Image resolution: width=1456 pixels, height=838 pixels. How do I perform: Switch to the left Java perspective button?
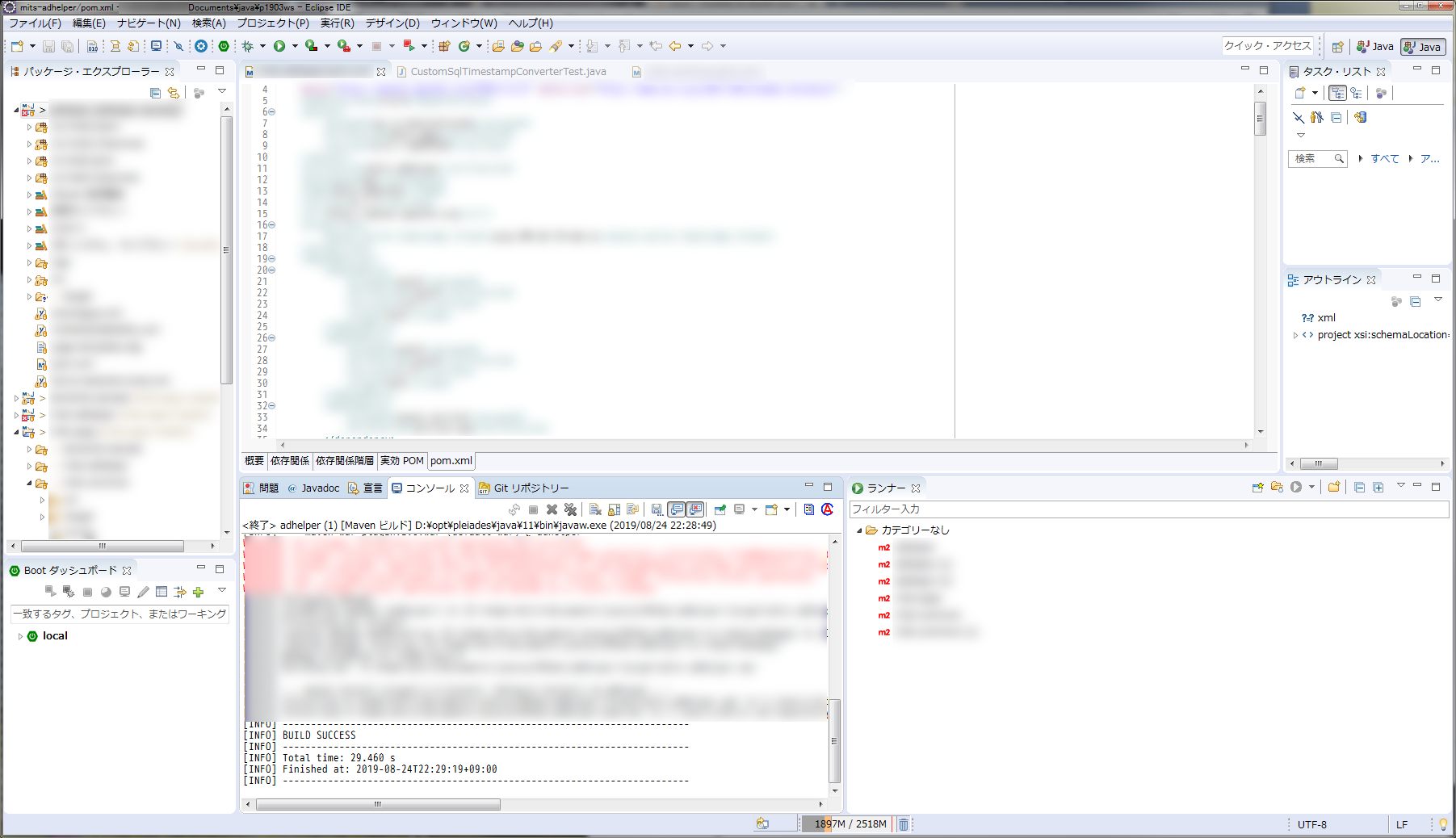pyautogui.click(x=1375, y=47)
